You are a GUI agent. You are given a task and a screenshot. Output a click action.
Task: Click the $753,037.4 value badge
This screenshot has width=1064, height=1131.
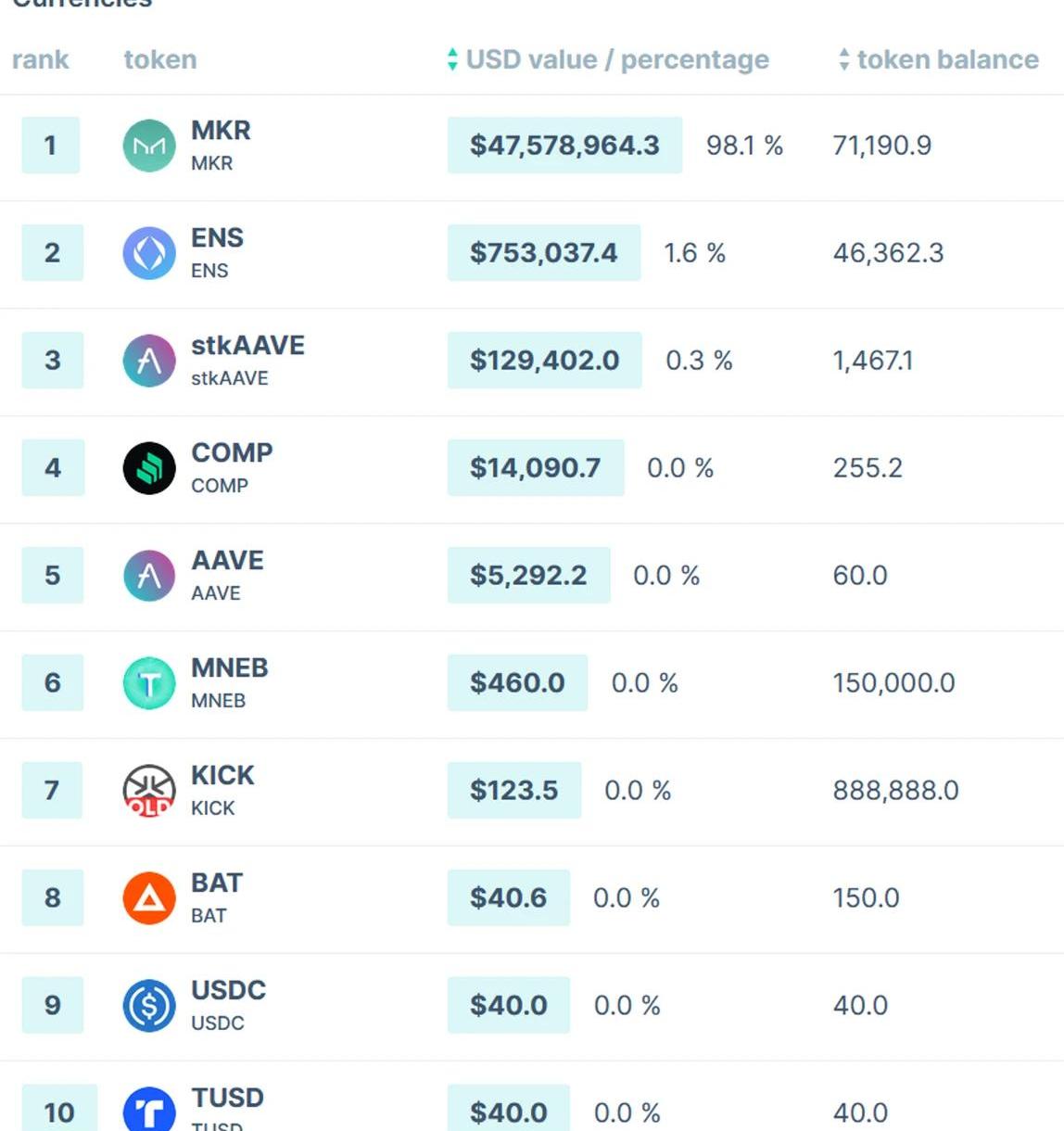[x=543, y=253]
